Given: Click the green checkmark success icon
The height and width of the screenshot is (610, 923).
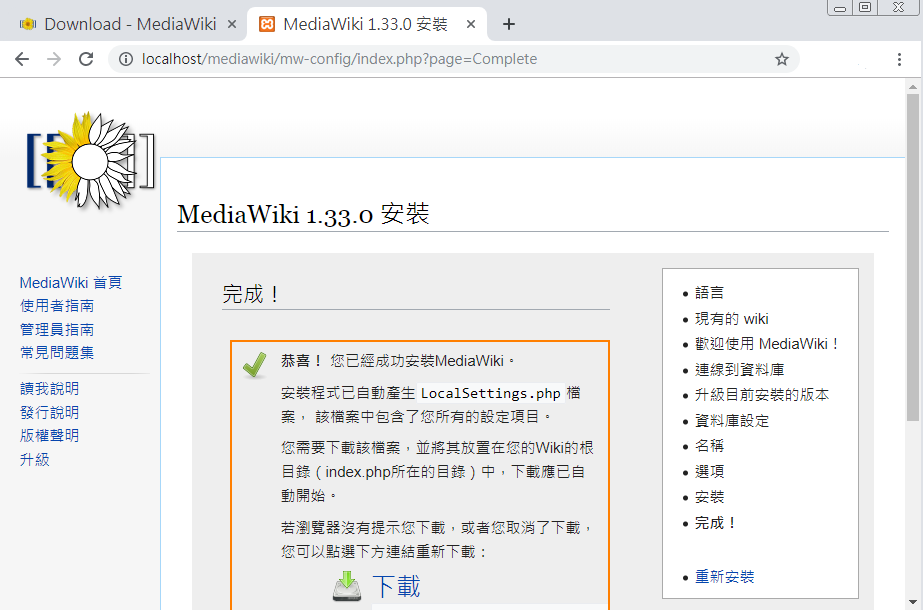Looking at the screenshot, I should [x=255, y=365].
